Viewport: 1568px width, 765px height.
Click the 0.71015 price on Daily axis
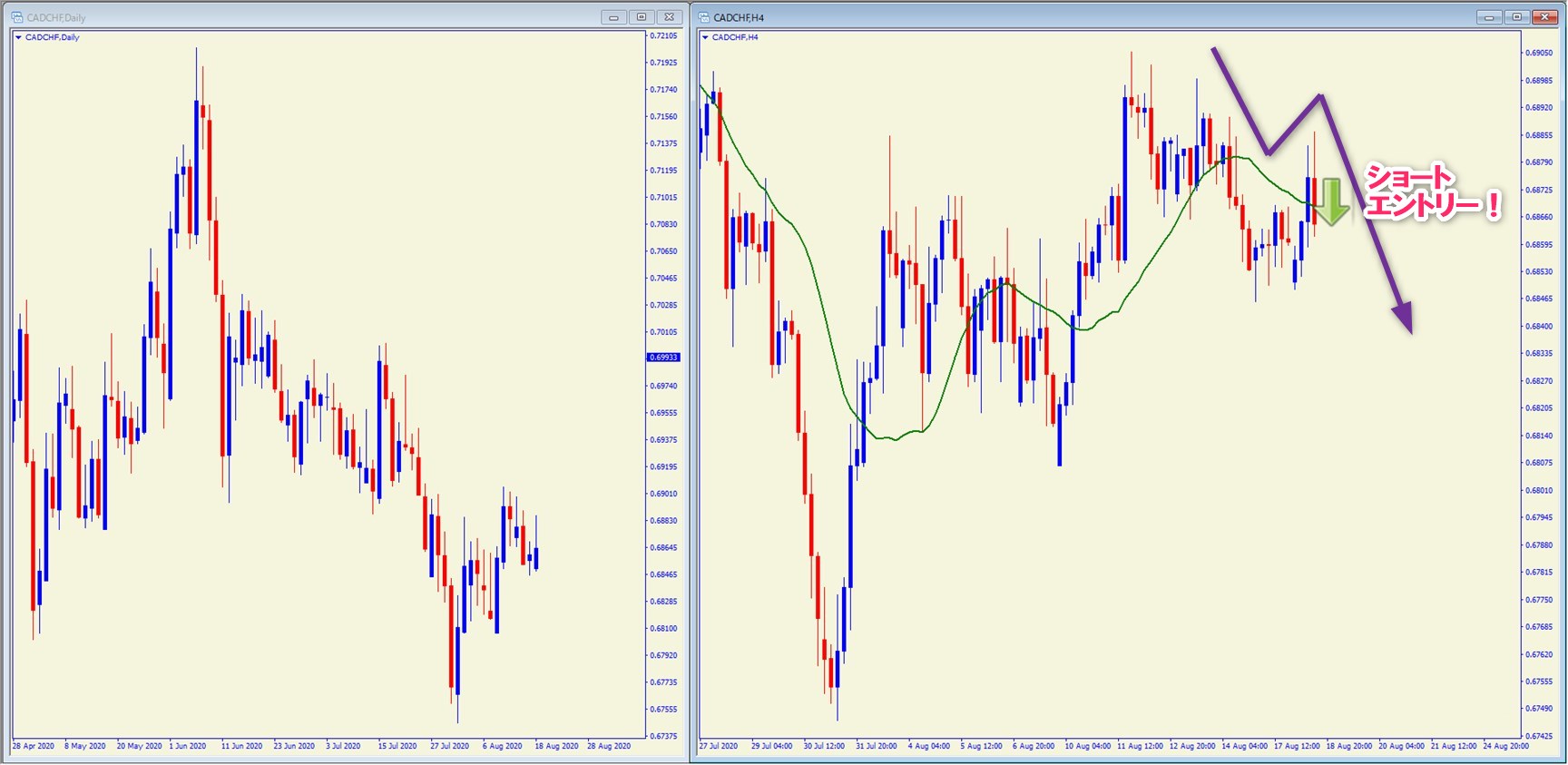coord(663,198)
